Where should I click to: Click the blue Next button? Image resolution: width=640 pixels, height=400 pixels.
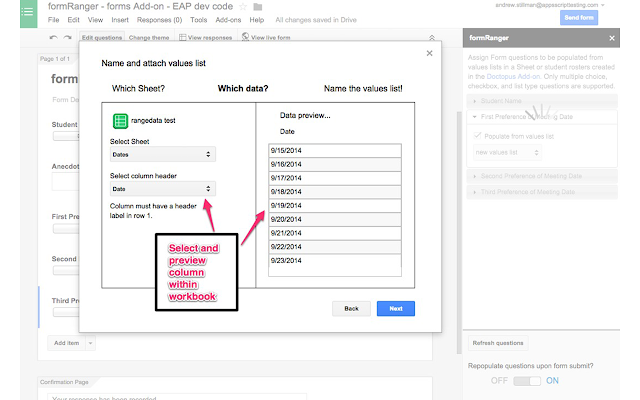click(396, 308)
